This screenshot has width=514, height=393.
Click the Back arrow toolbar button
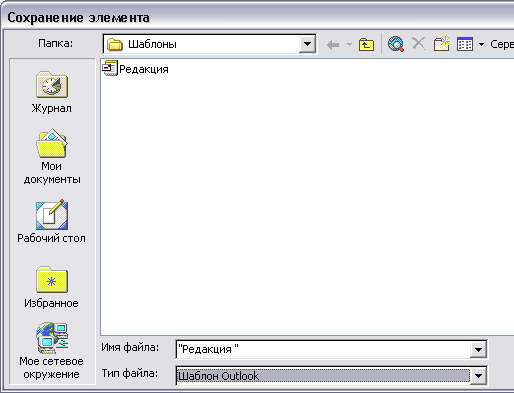333,44
